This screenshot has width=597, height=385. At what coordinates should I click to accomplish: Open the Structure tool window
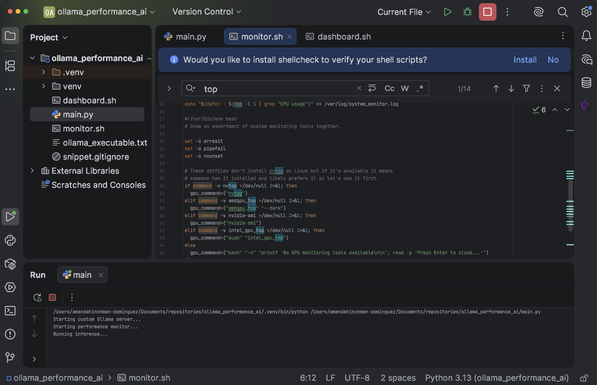coord(10,65)
